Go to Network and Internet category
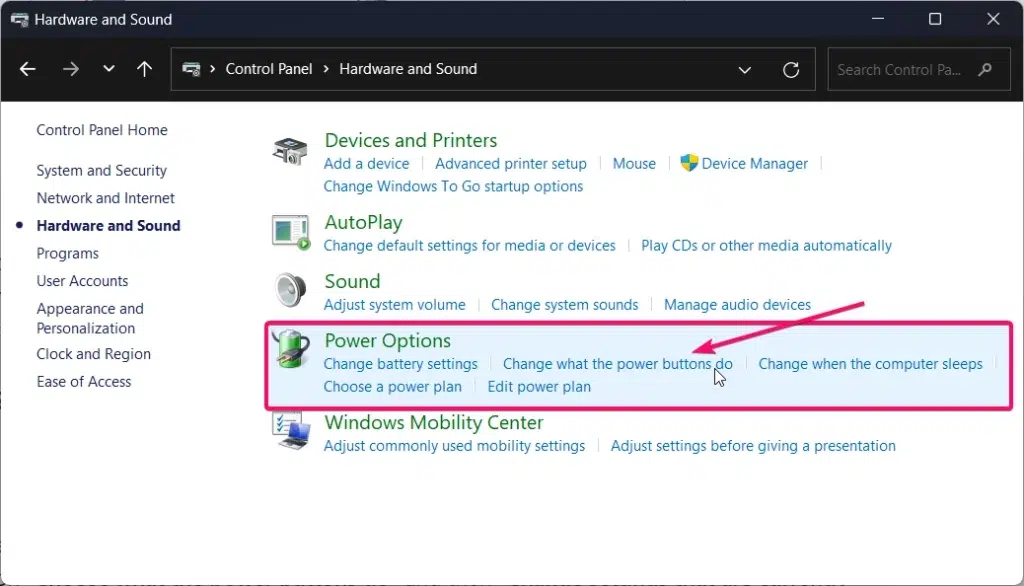This screenshot has width=1024, height=586. 105,198
